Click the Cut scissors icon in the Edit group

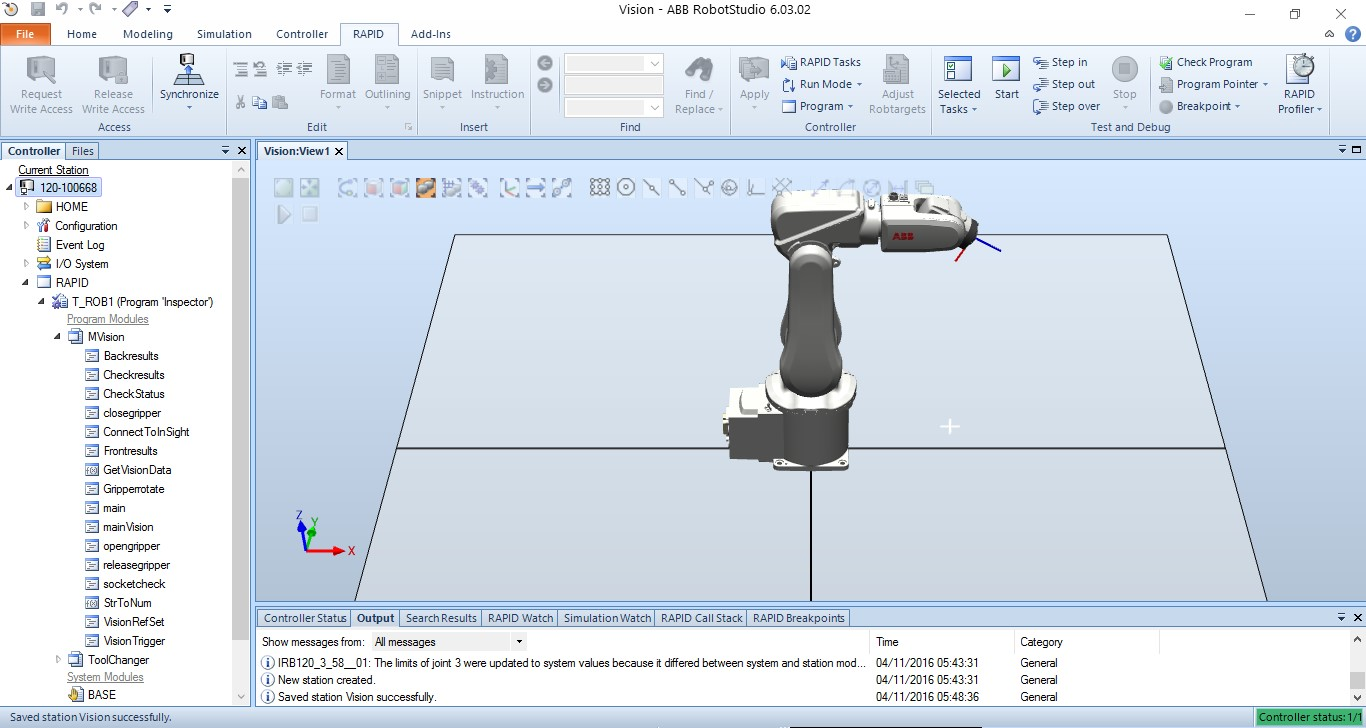(x=241, y=101)
